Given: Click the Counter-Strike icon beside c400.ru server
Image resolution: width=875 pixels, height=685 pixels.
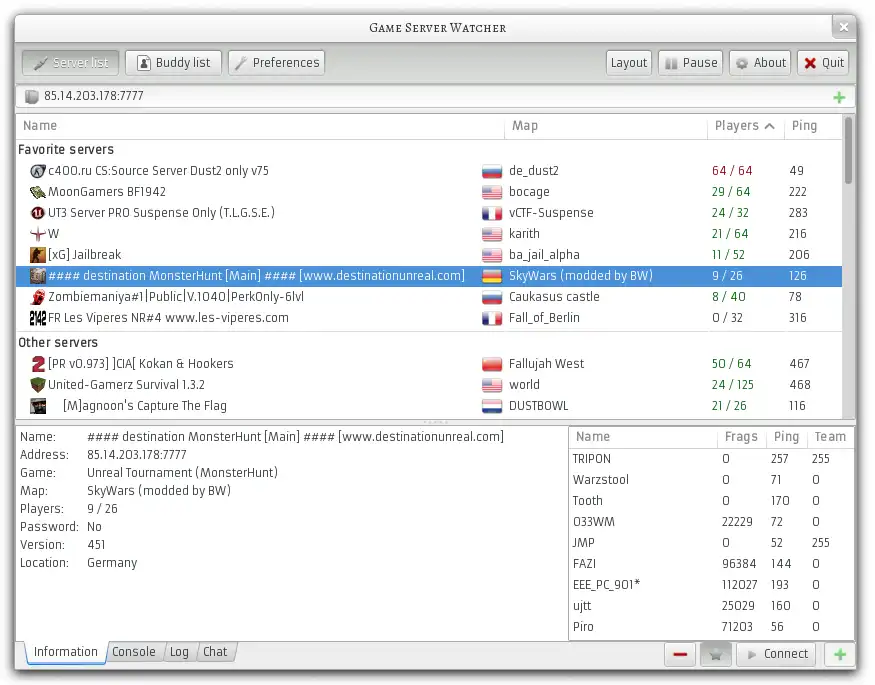Looking at the screenshot, I should [x=37, y=171].
